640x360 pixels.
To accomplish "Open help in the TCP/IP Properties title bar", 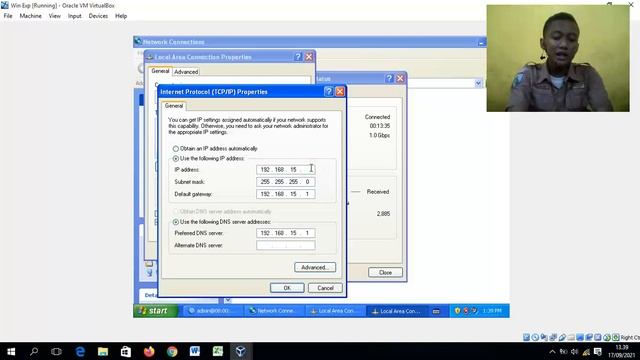I will (x=329, y=91).
